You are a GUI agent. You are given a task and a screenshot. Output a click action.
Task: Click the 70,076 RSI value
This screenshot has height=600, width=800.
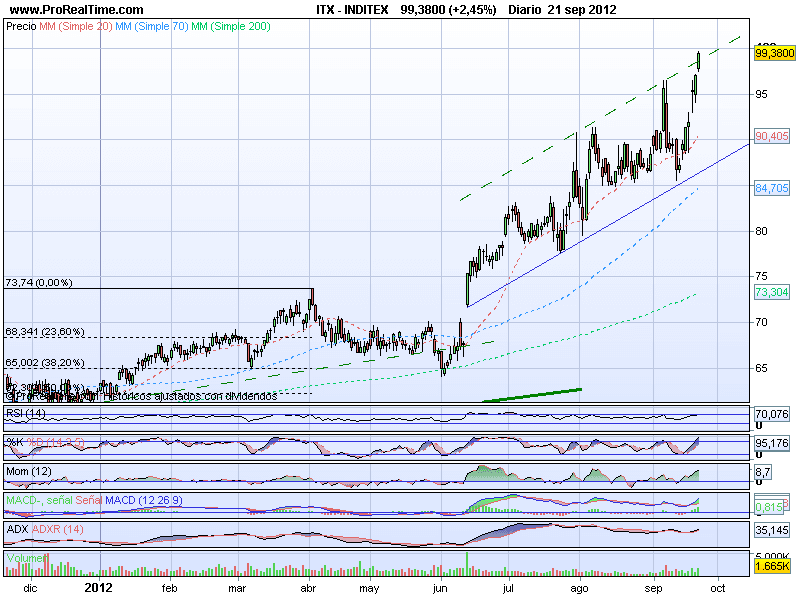772,414
